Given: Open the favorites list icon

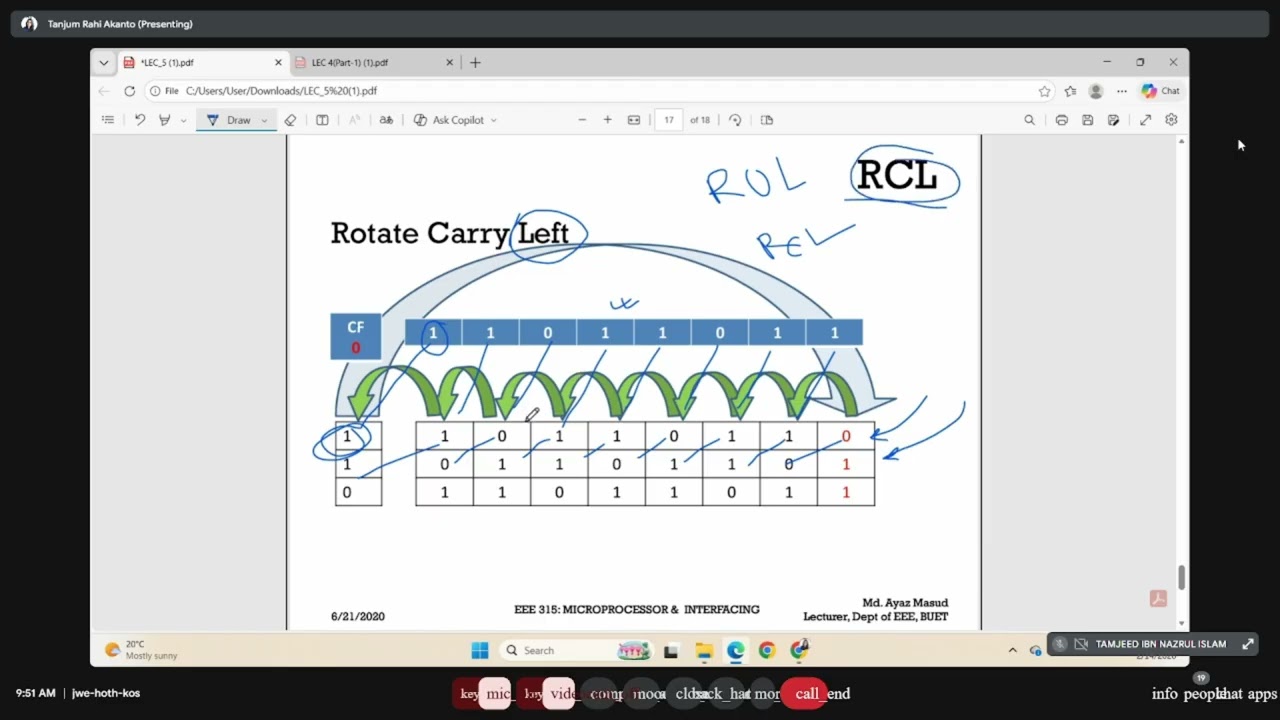Looking at the screenshot, I should (1070, 91).
